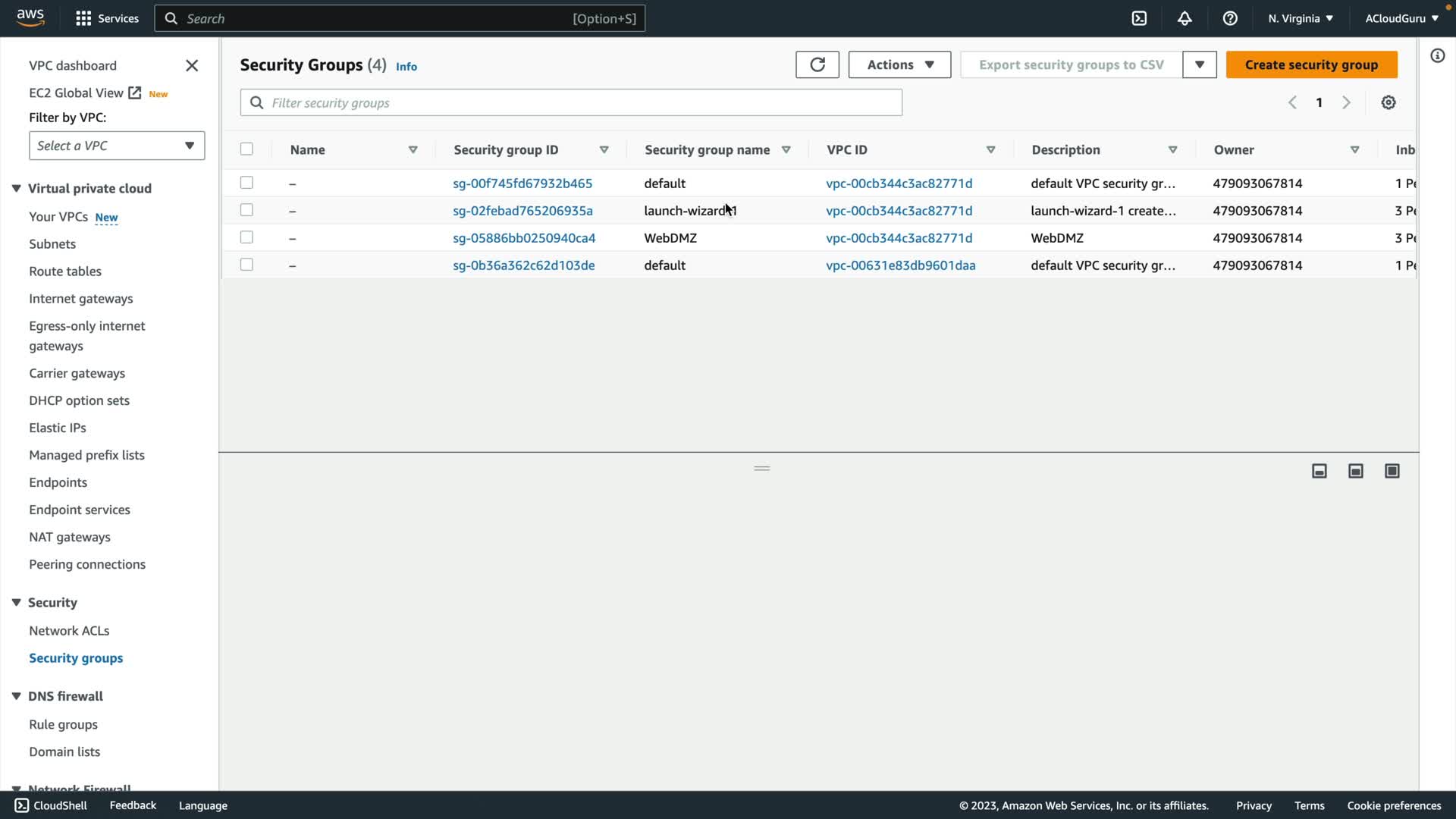Open CloudShell icon in top bar
Image resolution: width=1456 pixels, height=819 pixels.
click(1139, 18)
